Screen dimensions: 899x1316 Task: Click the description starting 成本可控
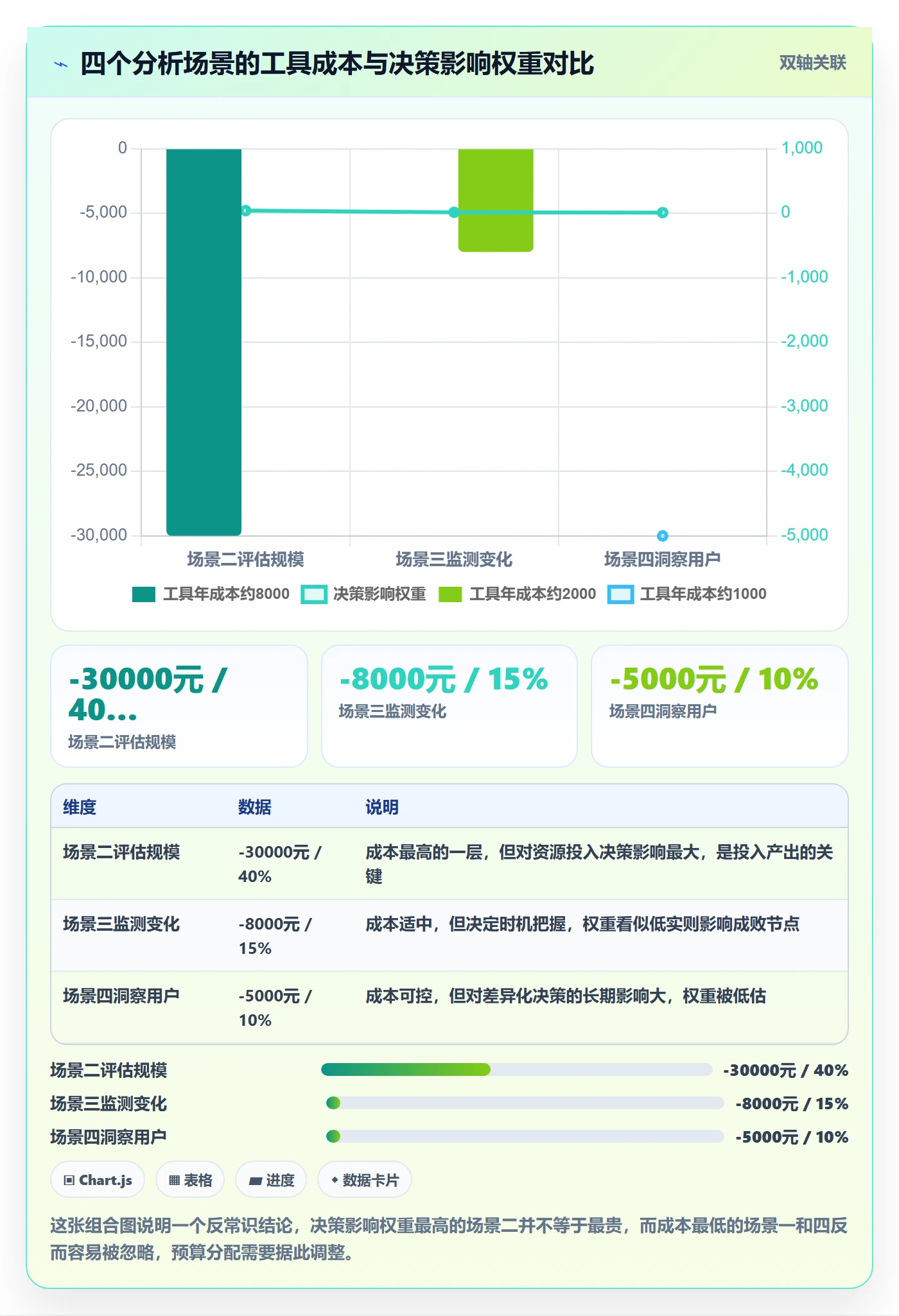(566, 996)
